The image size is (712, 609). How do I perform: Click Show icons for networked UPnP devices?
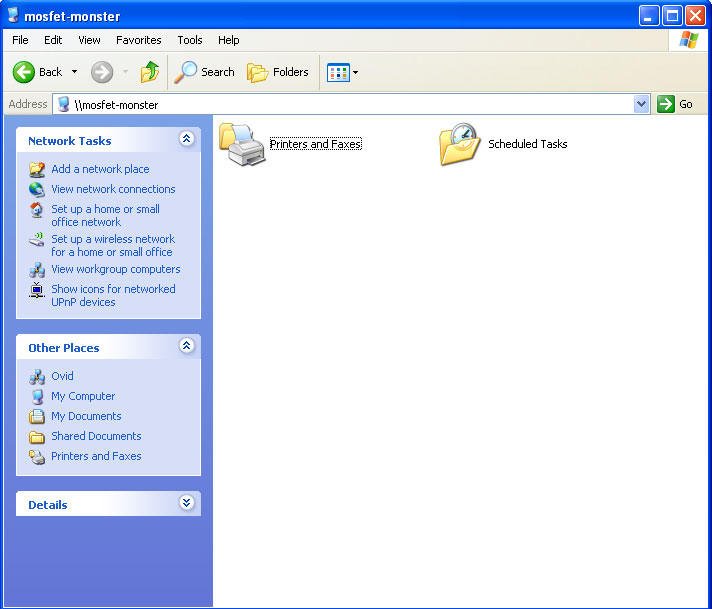[x=113, y=295]
